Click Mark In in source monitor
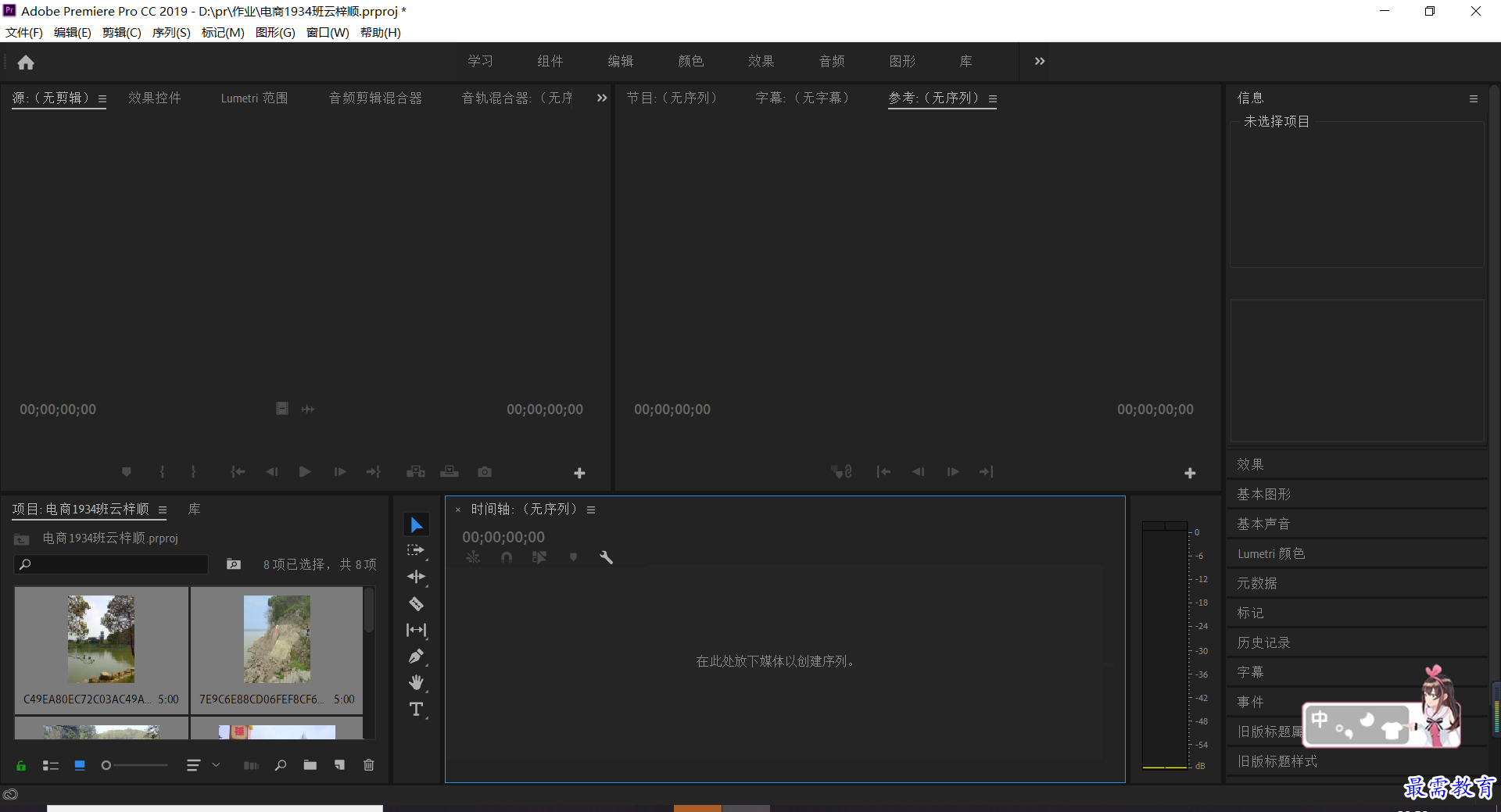The height and width of the screenshot is (812, 1501). [x=162, y=472]
